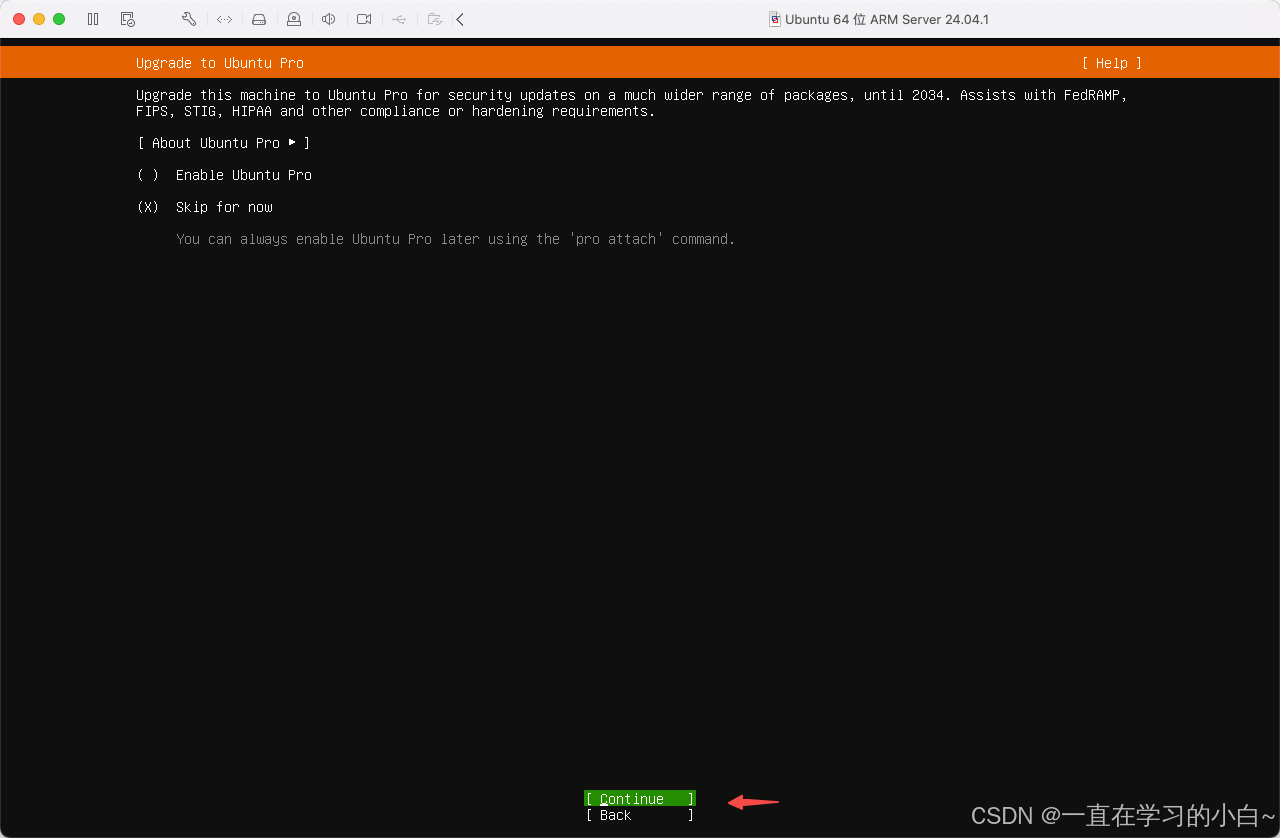
Task: Click the Continue button
Action: click(640, 798)
